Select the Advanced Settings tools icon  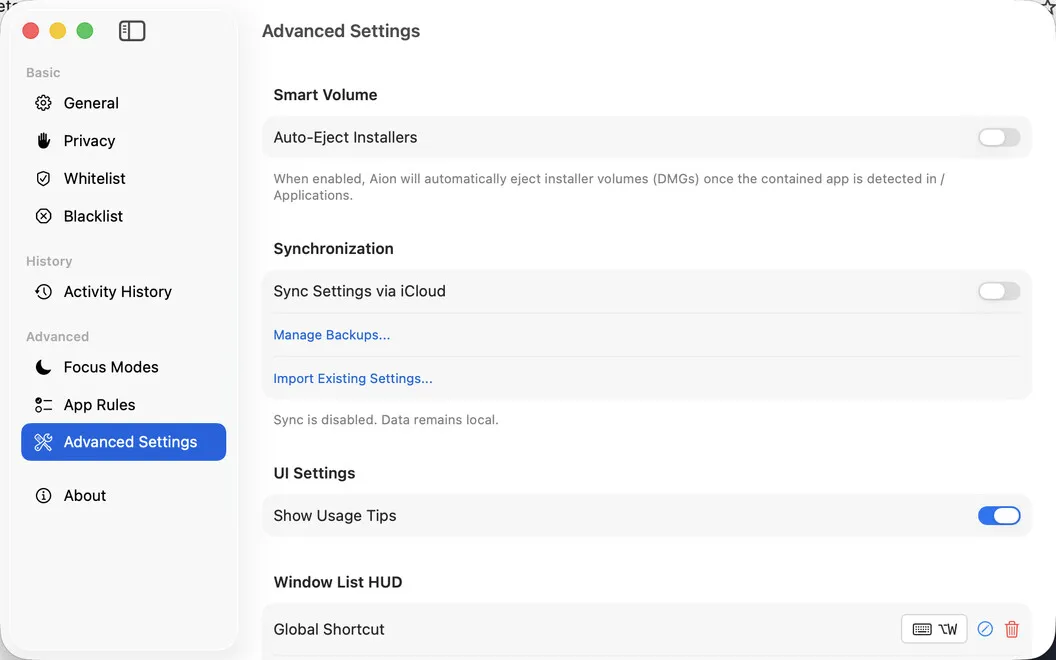43,442
